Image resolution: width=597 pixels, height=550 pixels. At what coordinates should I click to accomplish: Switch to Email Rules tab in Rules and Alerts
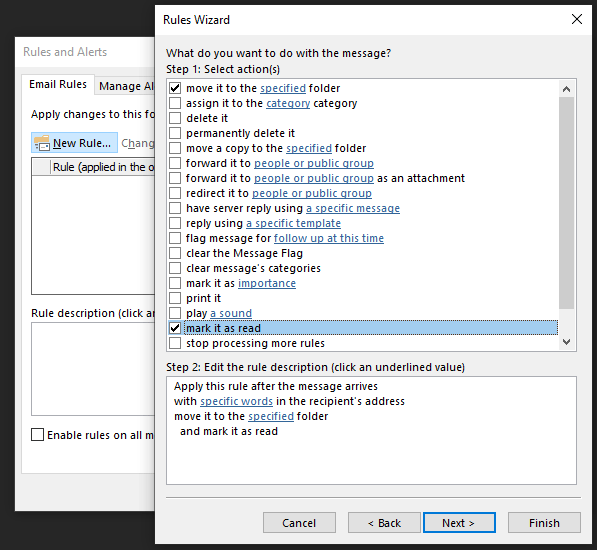(58, 84)
